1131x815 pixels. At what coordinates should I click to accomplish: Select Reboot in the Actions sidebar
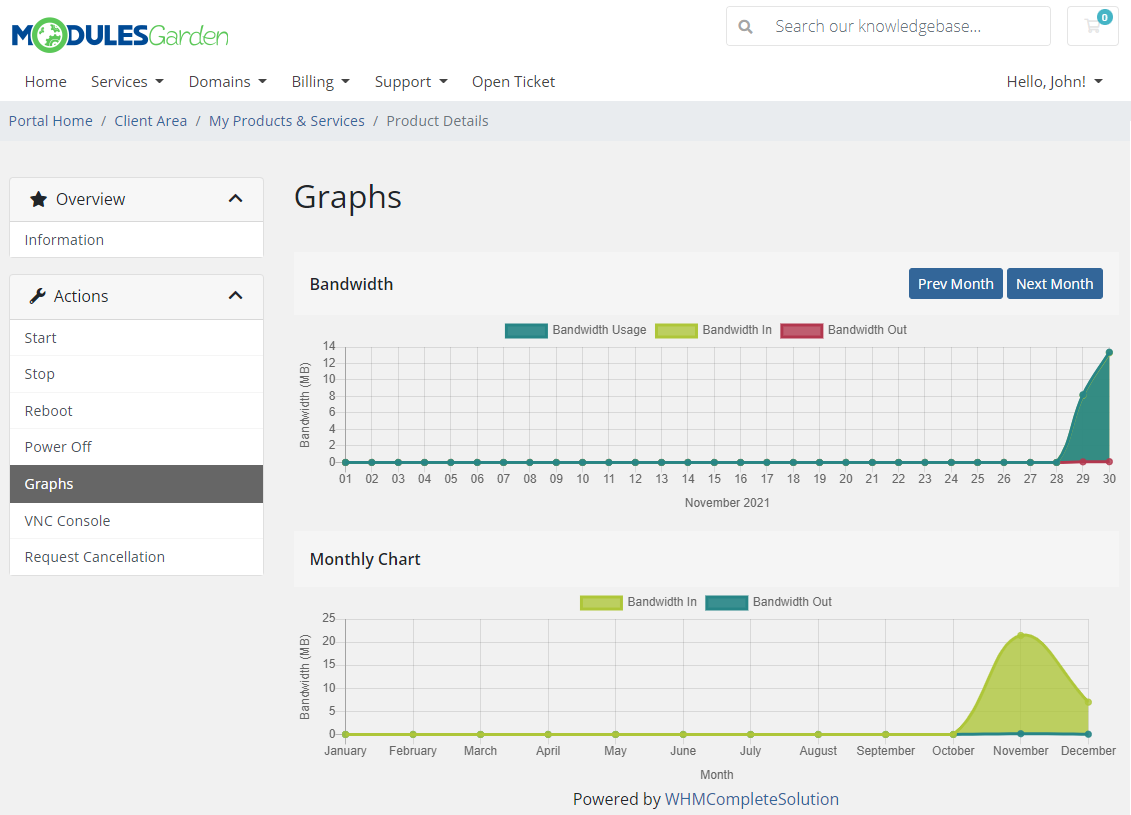point(48,410)
